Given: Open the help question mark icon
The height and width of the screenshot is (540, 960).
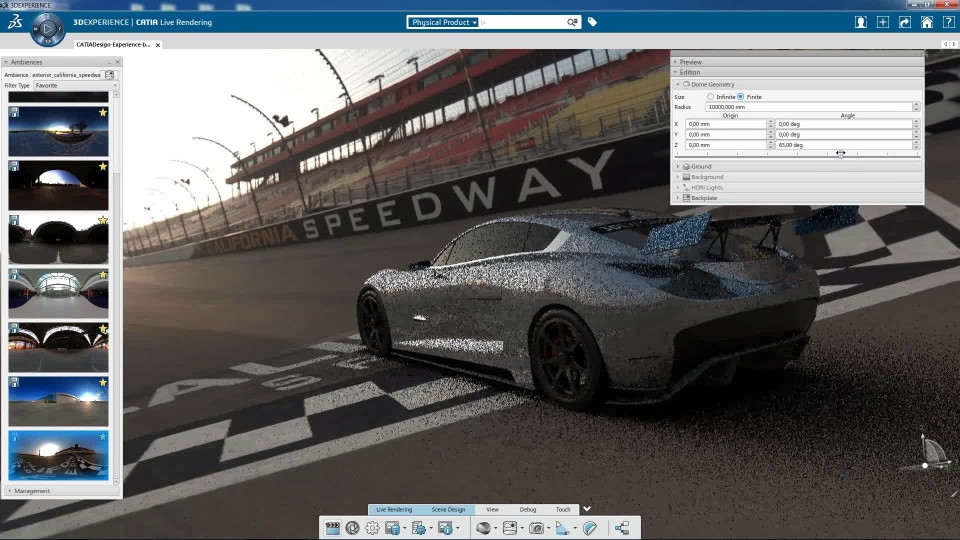Looking at the screenshot, I should (x=948, y=23).
